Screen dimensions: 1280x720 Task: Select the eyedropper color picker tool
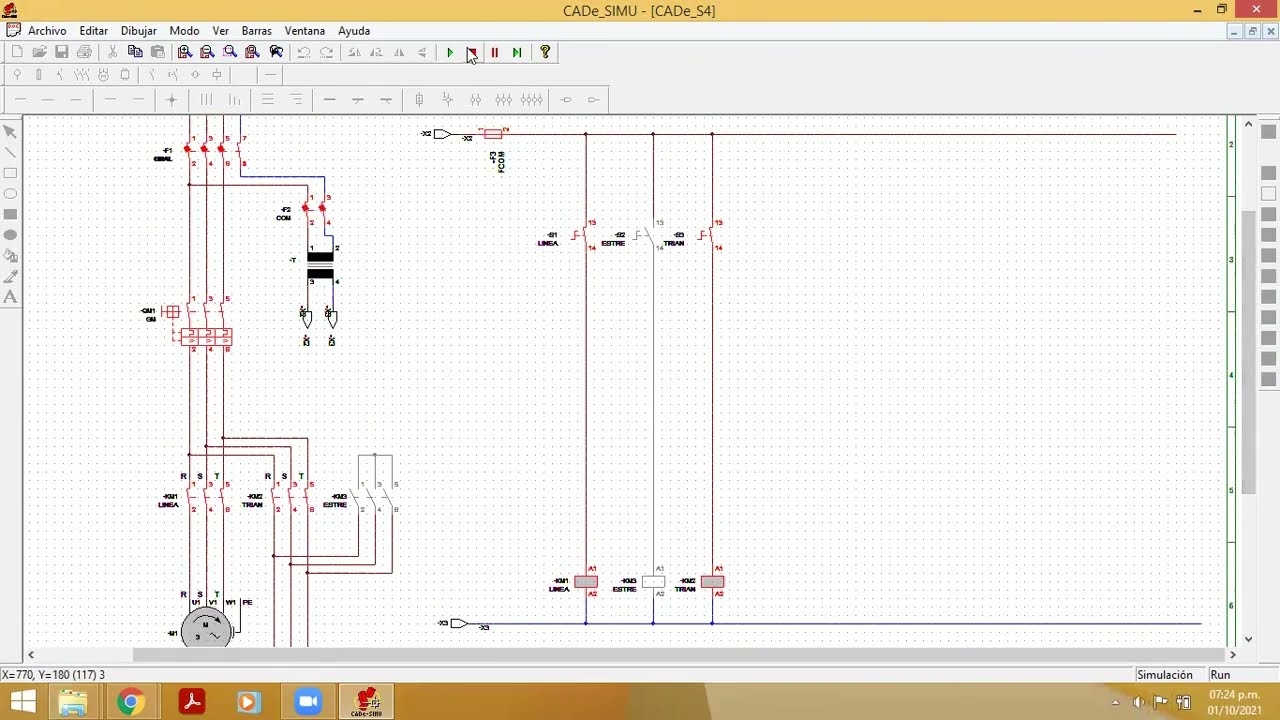click(11, 277)
